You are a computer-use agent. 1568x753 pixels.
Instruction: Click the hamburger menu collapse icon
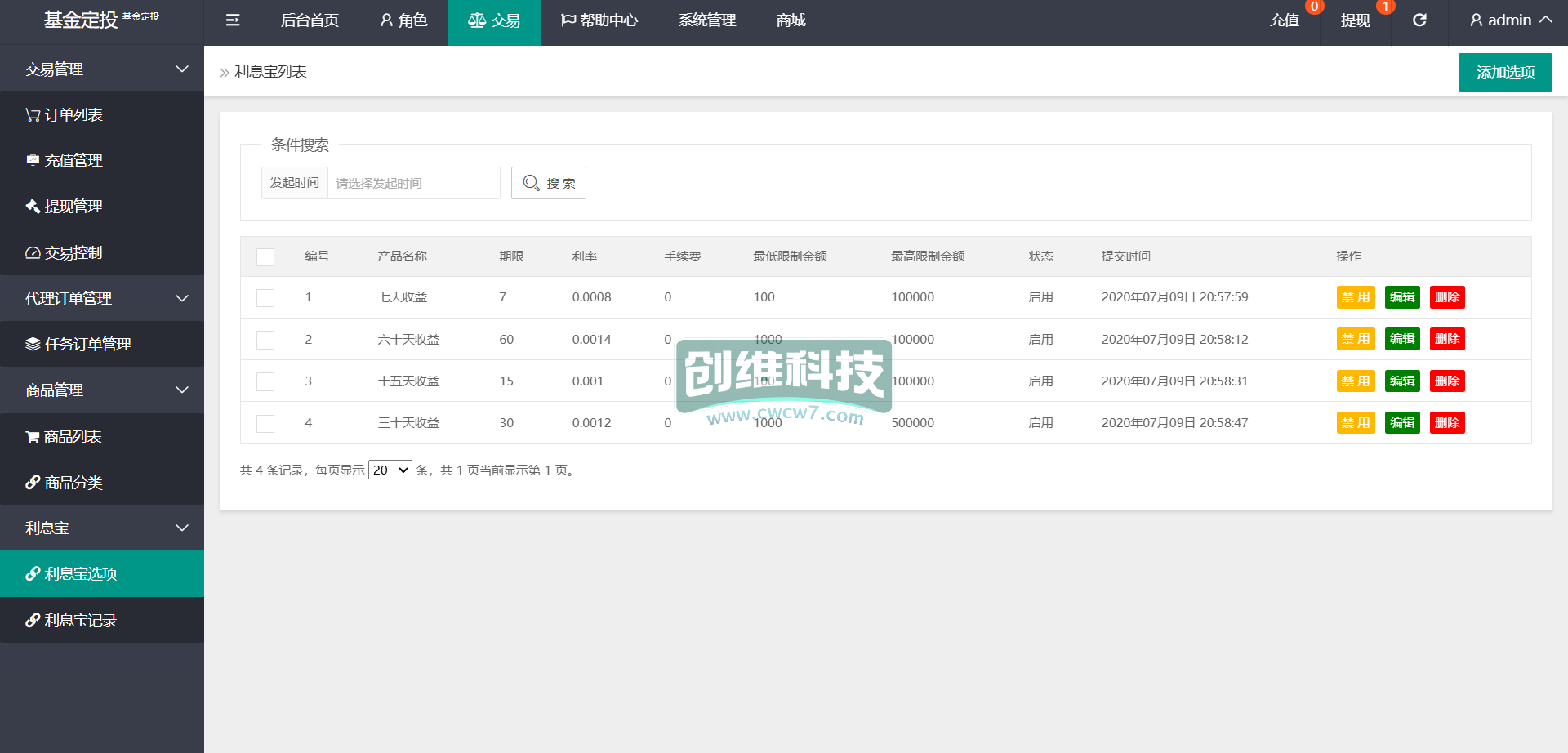click(233, 20)
